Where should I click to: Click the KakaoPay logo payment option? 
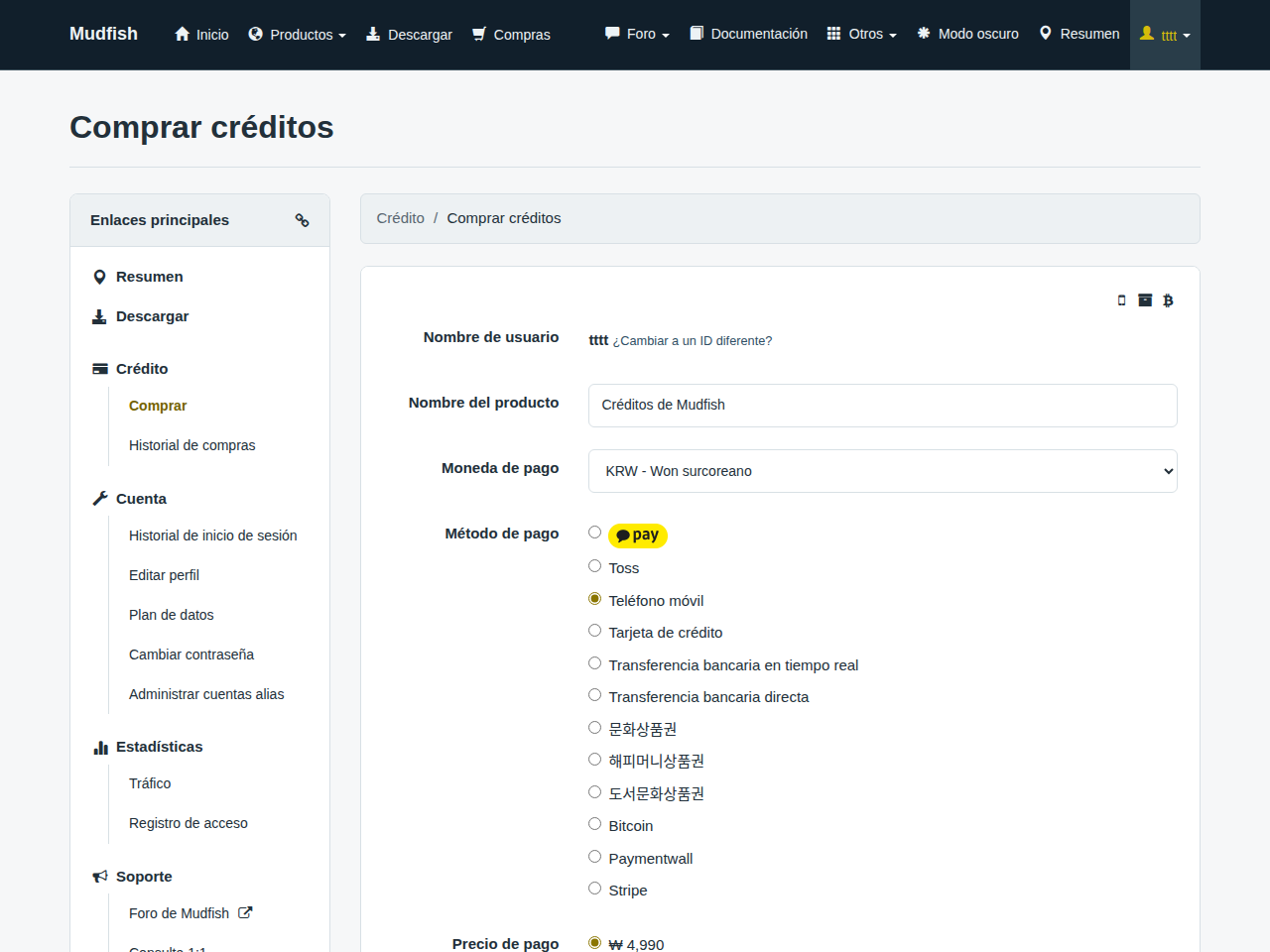click(638, 535)
